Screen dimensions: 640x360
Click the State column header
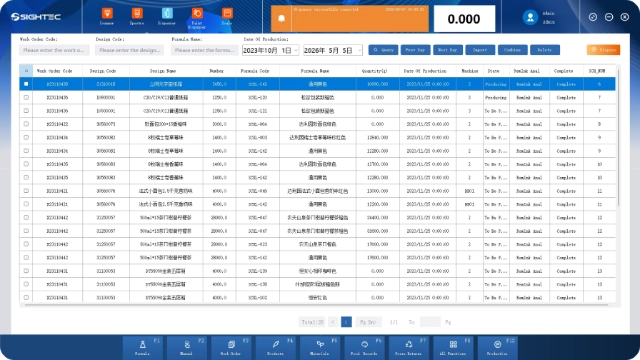pyautogui.click(x=496, y=71)
